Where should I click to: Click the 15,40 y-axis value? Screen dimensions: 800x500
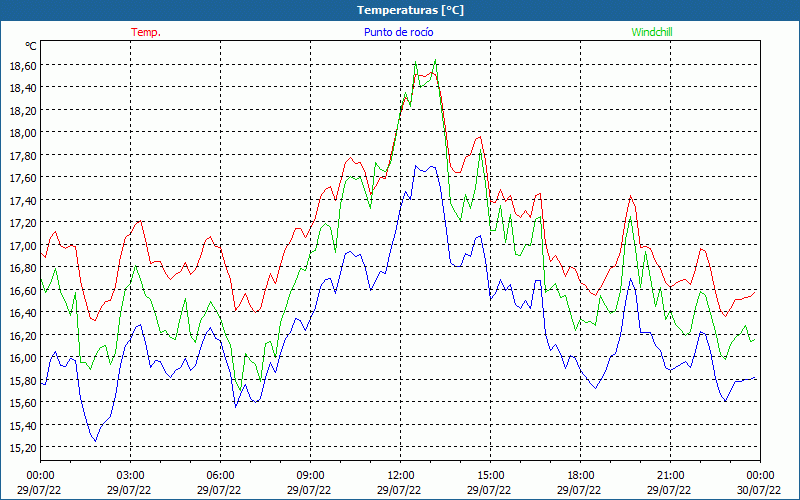(x=23, y=425)
